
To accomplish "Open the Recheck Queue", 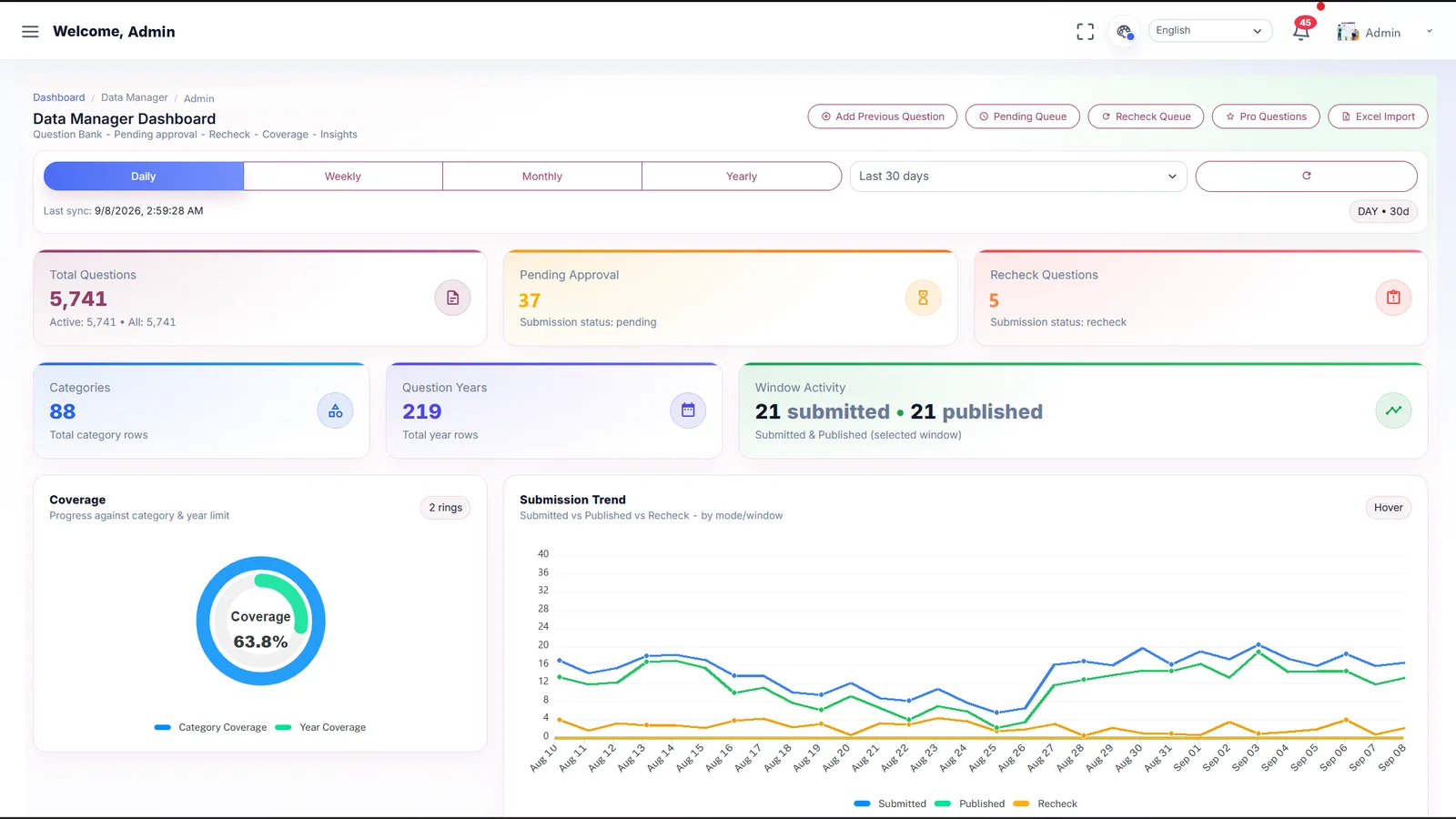I will coord(1146,116).
